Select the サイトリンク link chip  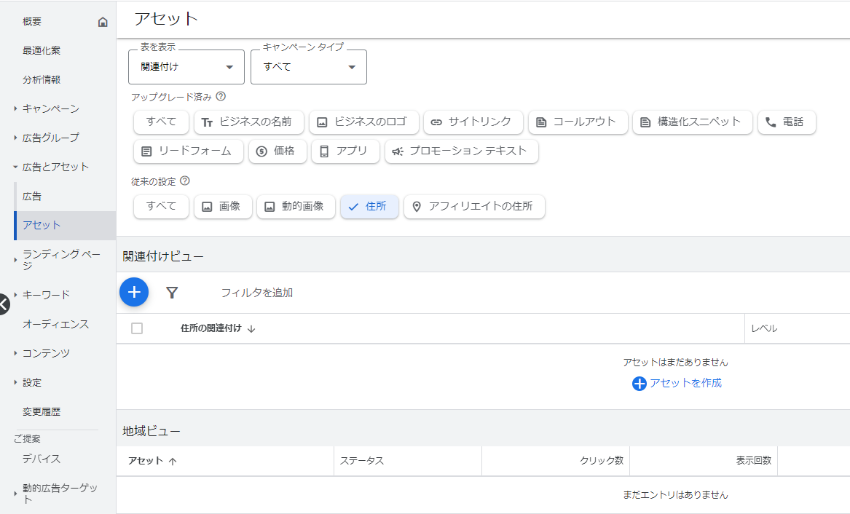pos(473,122)
